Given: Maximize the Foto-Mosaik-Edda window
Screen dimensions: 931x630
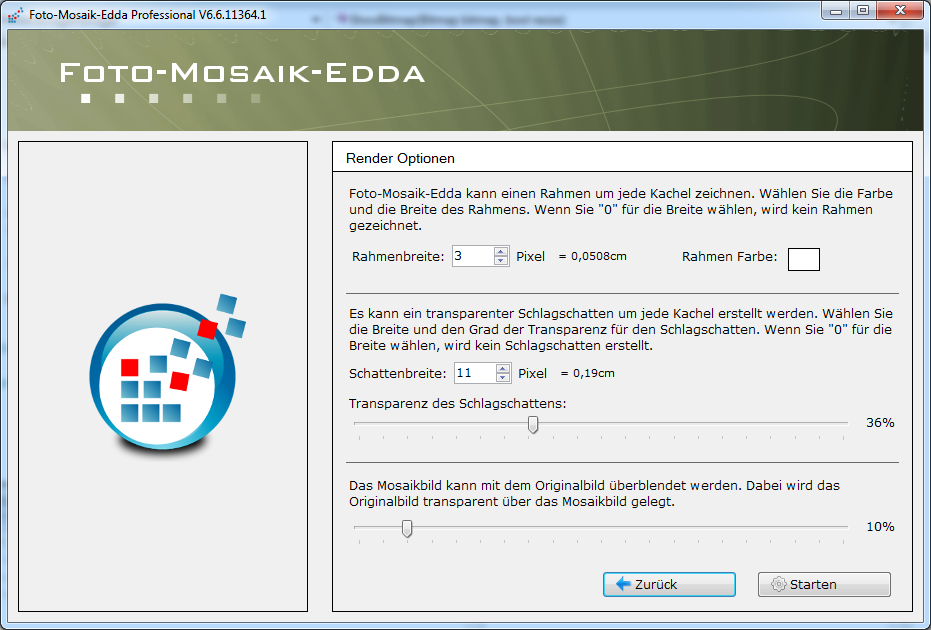Looking at the screenshot, I should coord(863,11).
